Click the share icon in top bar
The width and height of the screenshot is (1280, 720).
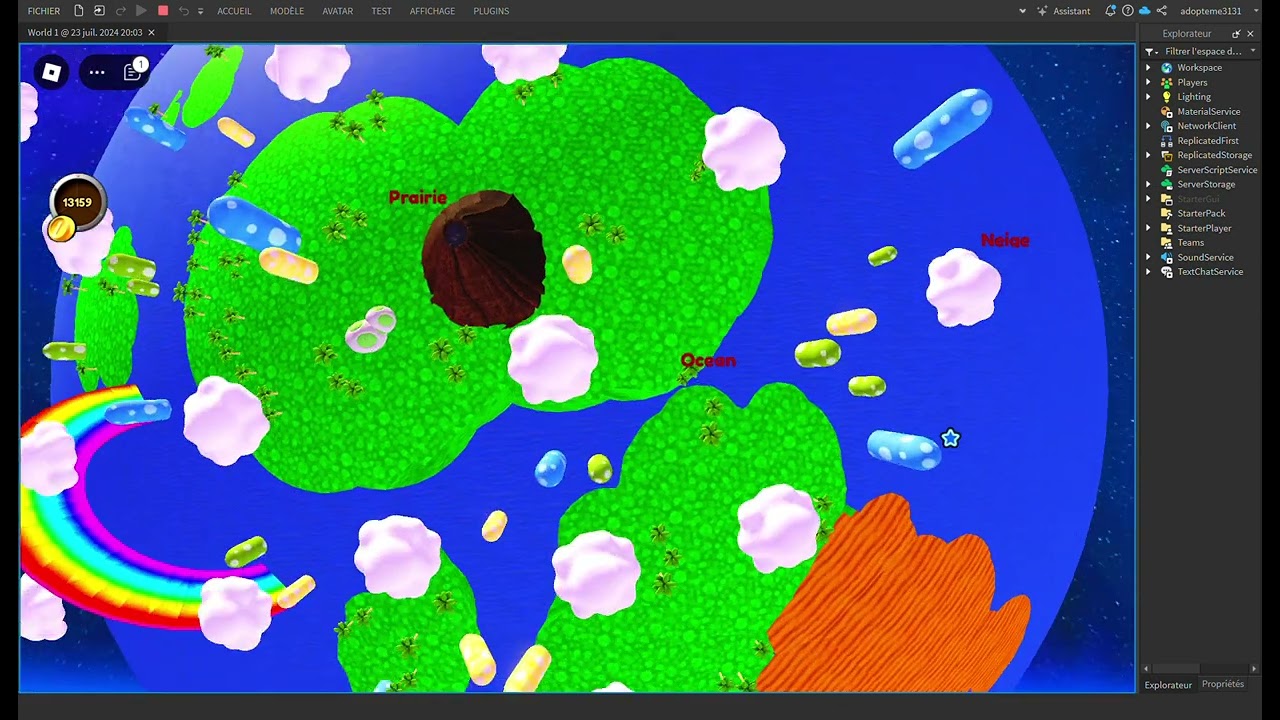tap(1162, 11)
